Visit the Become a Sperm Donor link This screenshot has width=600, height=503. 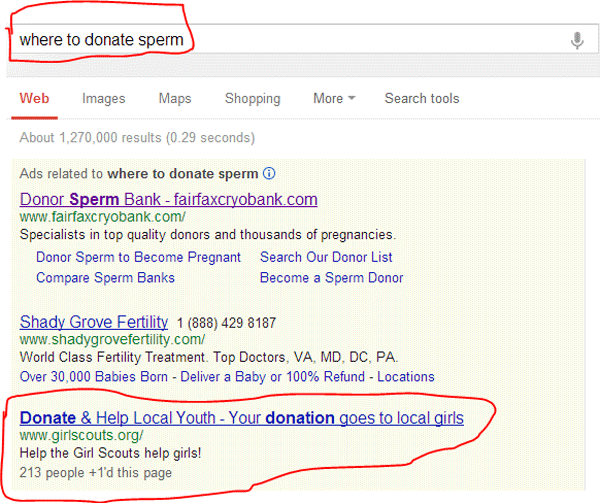[x=331, y=278]
